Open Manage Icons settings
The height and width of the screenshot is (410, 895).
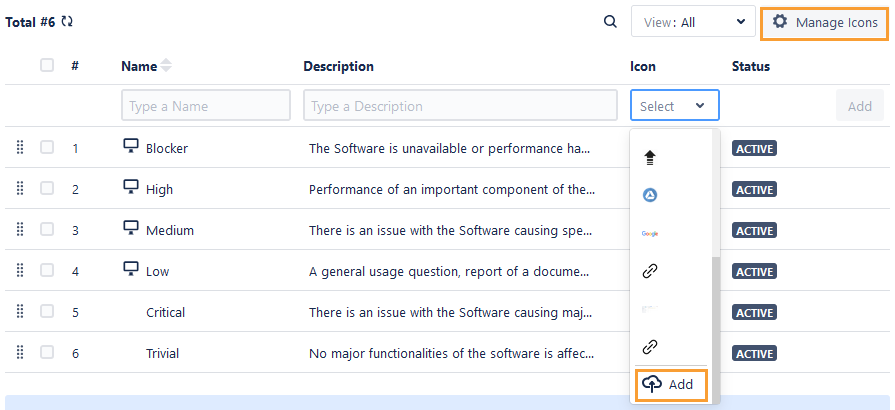pos(825,22)
